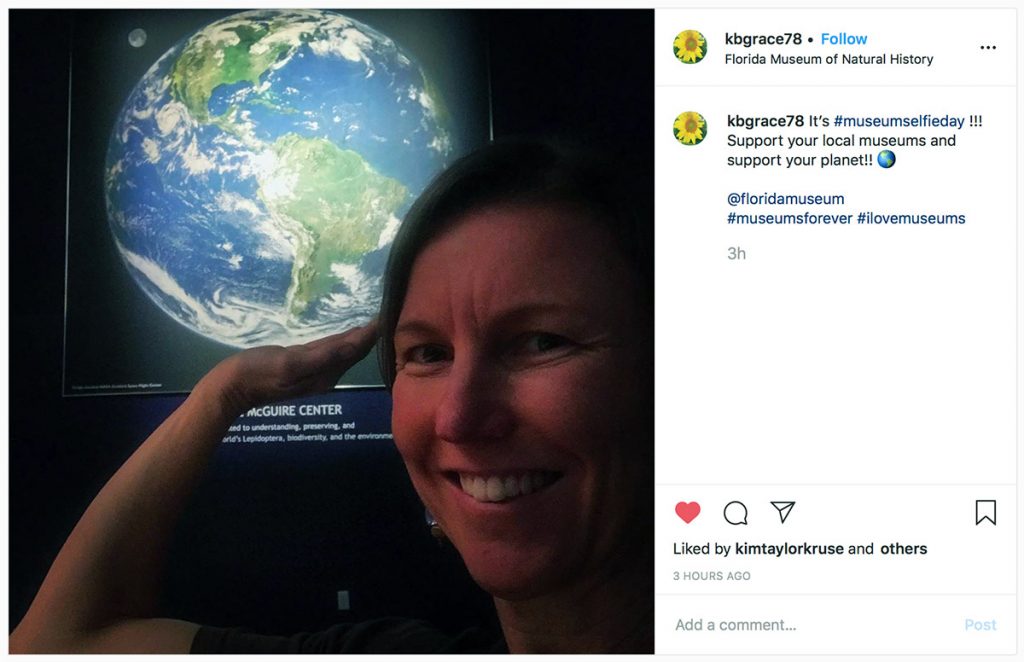Open the three-dot more options menu
This screenshot has height=662, width=1024.
pyautogui.click(x=988, y=48)
